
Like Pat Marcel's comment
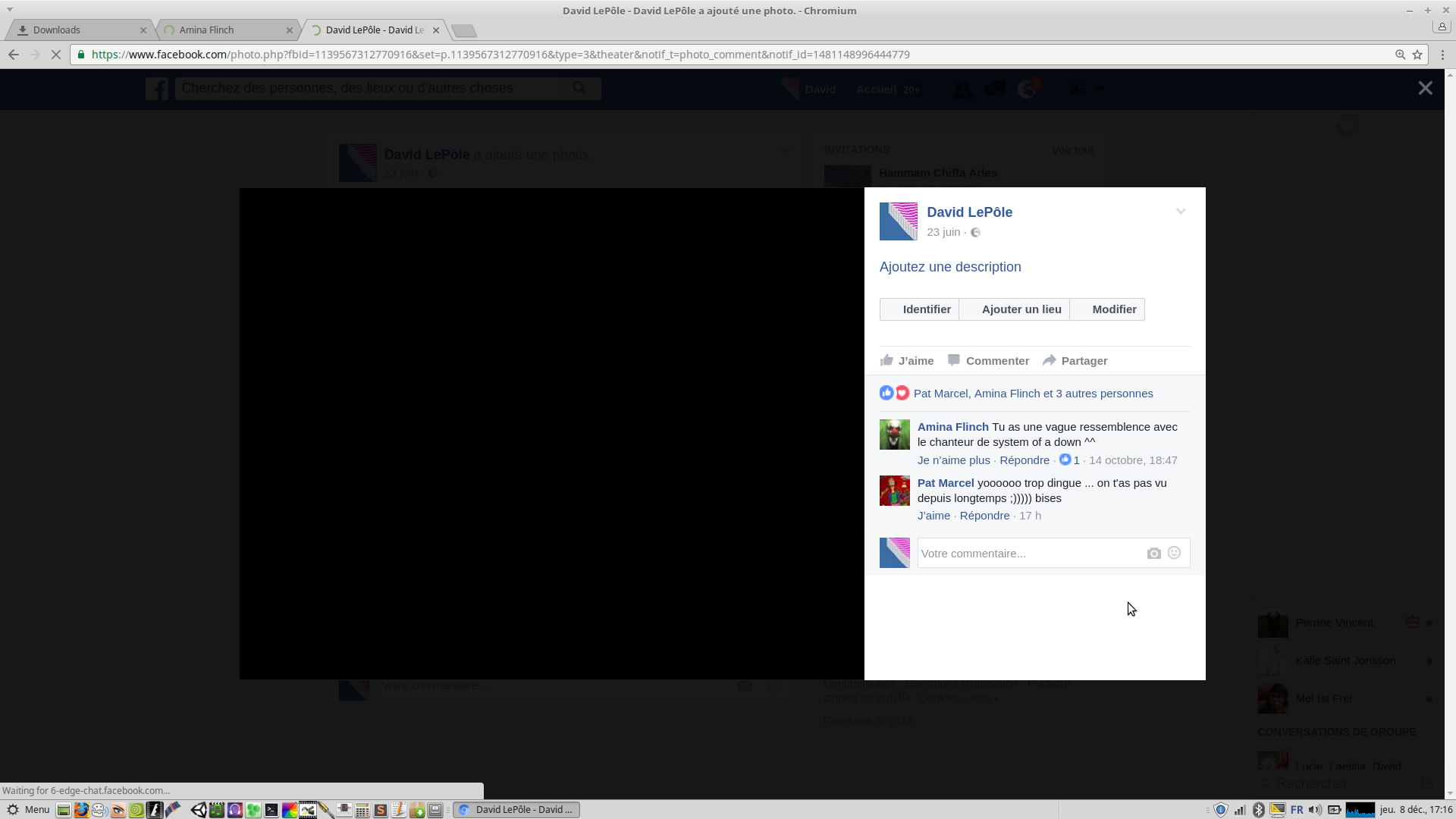pos(934,516)
